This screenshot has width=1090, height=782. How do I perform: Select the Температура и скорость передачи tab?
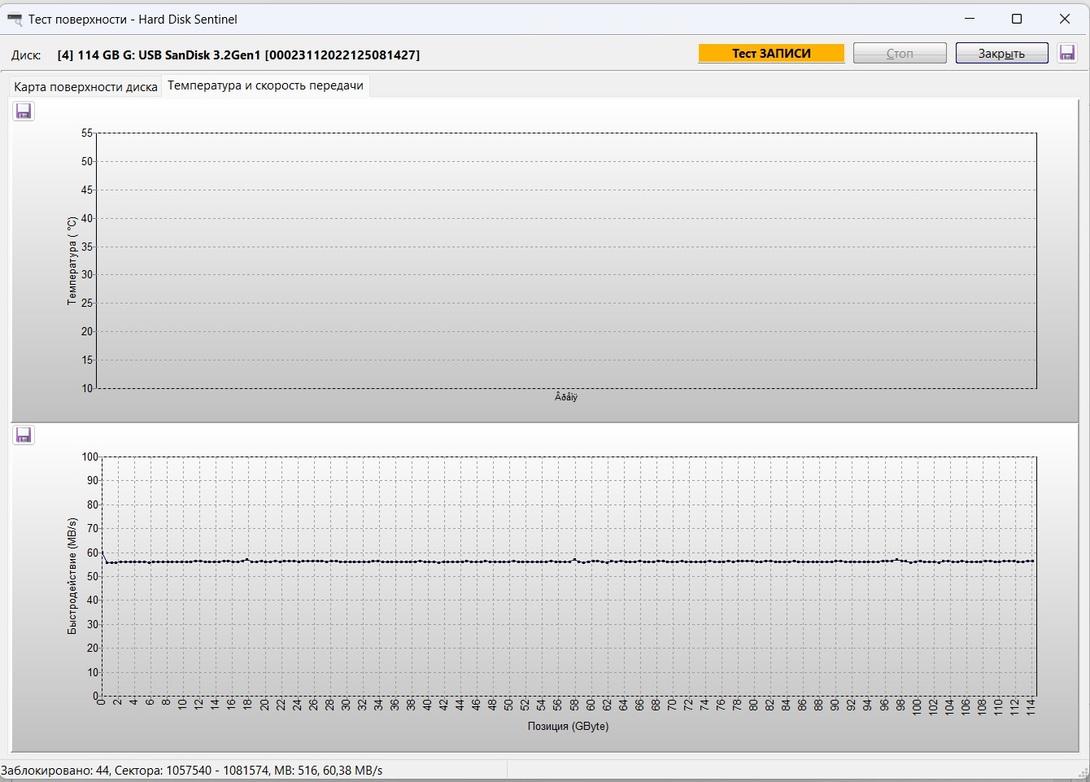[x=265, y=86]
